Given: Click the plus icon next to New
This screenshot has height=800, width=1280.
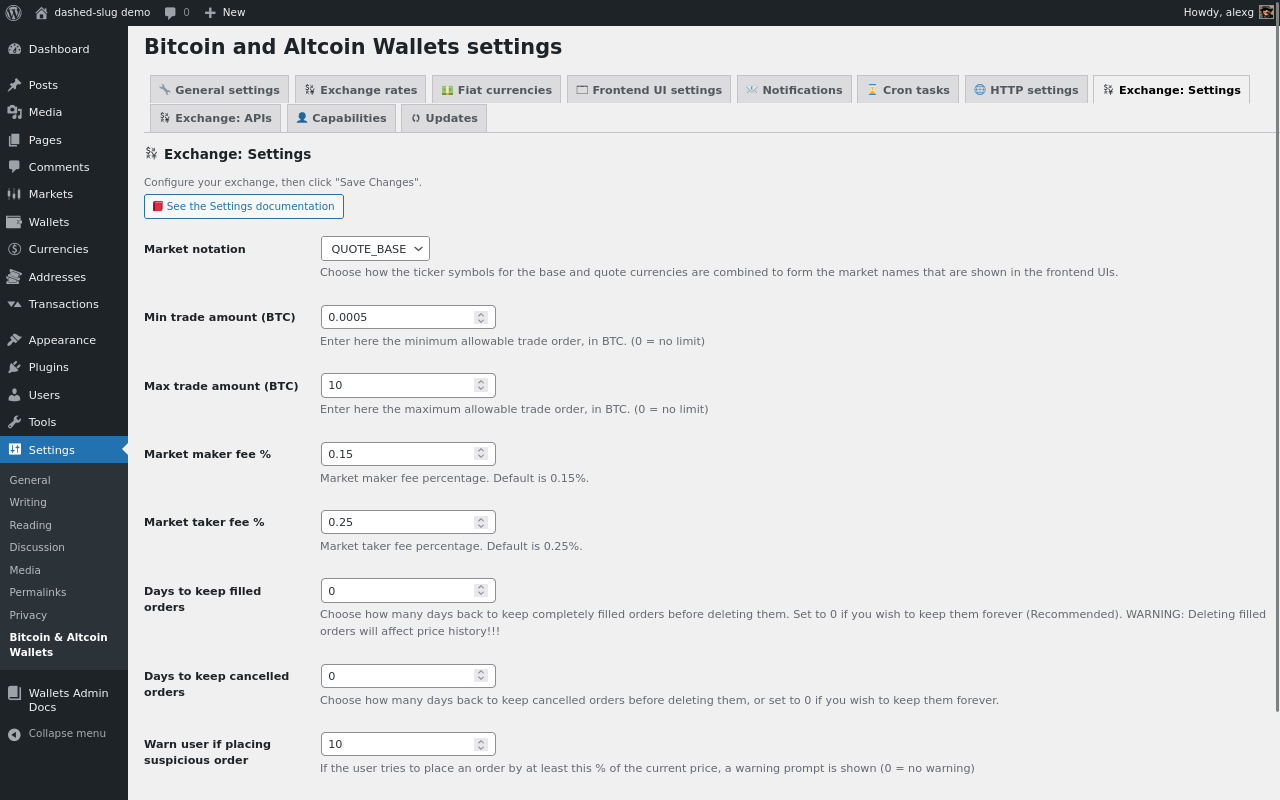Looking at the screenshot, I should pyautogui.click(x=210, y=12).
